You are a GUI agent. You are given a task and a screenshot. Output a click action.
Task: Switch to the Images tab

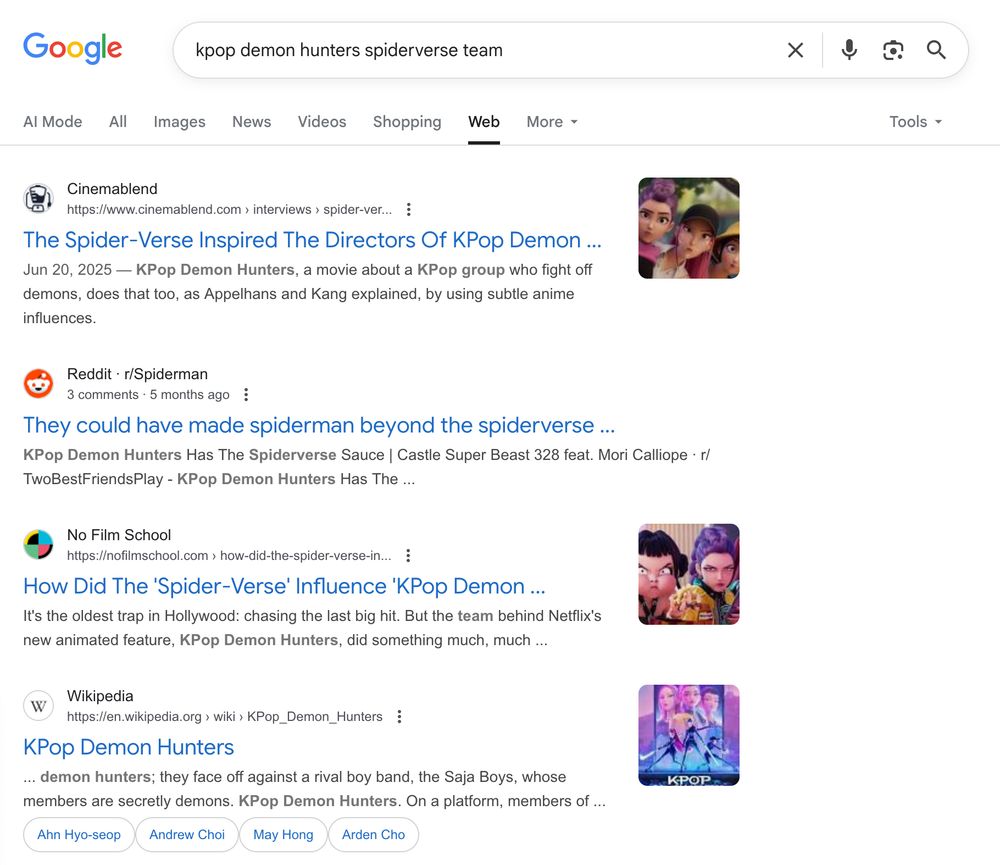(x=179, y=121)
